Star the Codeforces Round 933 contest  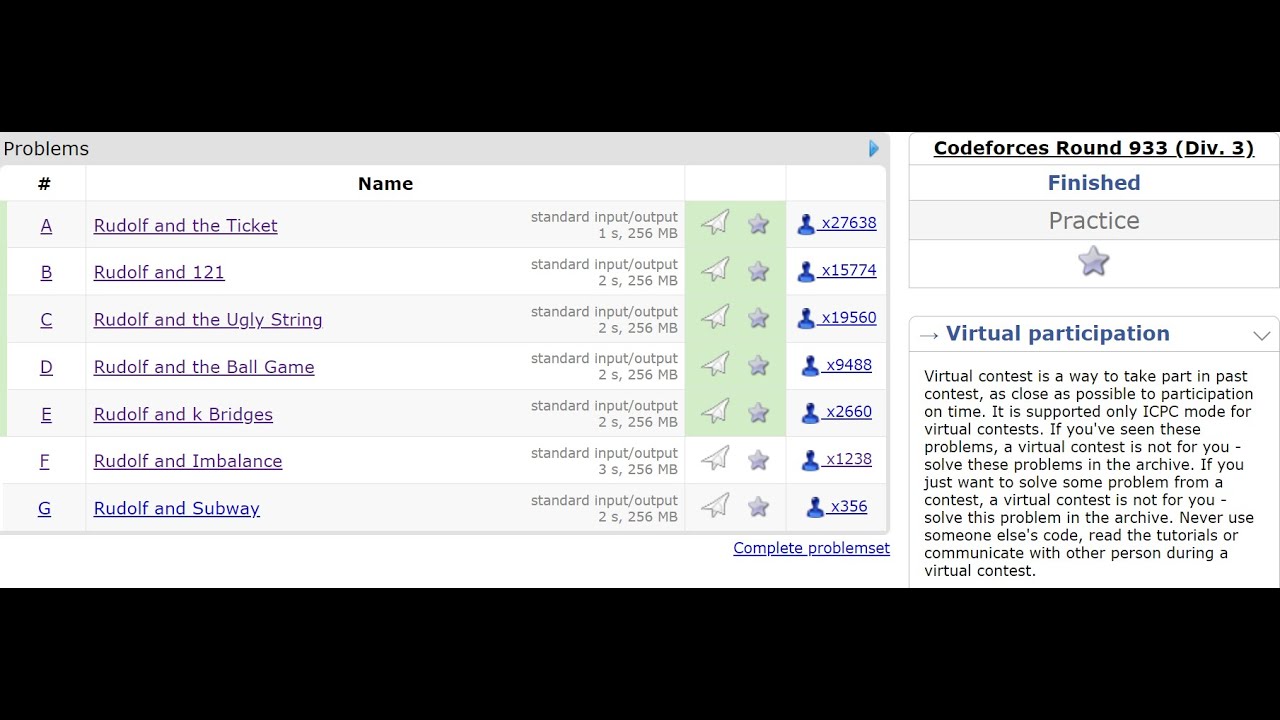coord(1094,262)
